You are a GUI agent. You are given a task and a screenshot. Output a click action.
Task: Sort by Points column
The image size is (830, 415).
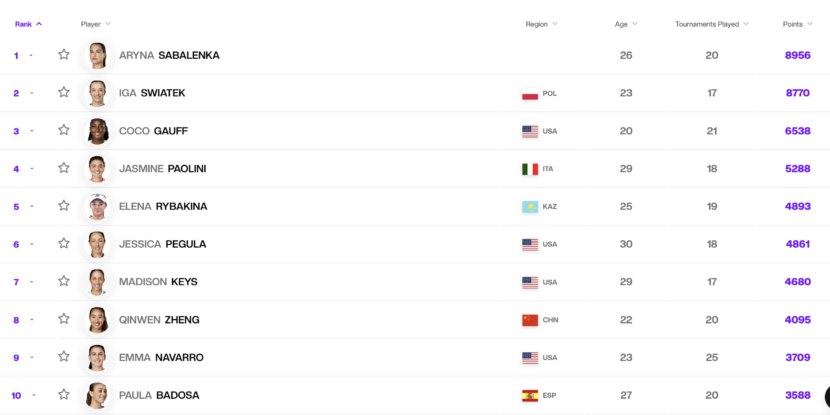tap(798, 24)
